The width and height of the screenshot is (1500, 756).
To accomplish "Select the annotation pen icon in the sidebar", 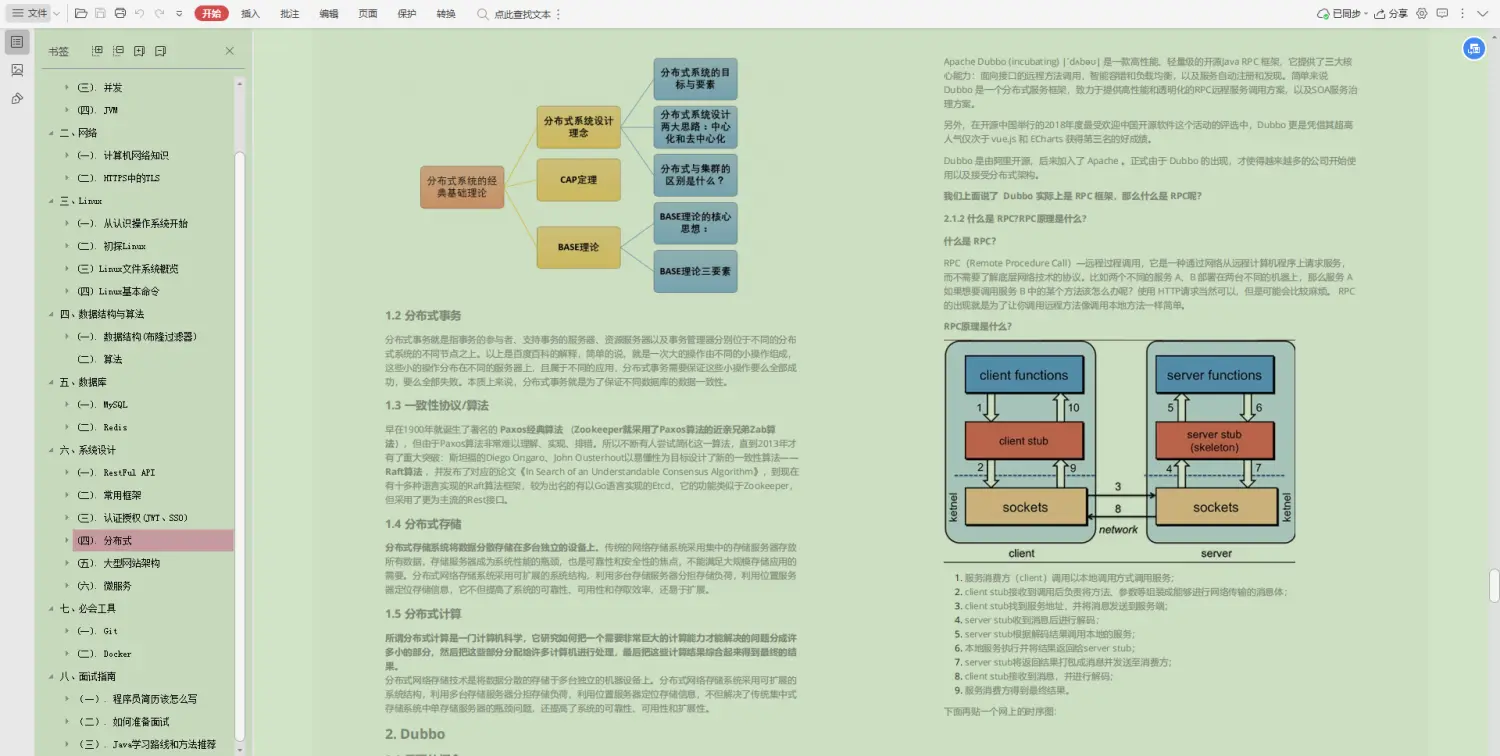I will point(16,97).
